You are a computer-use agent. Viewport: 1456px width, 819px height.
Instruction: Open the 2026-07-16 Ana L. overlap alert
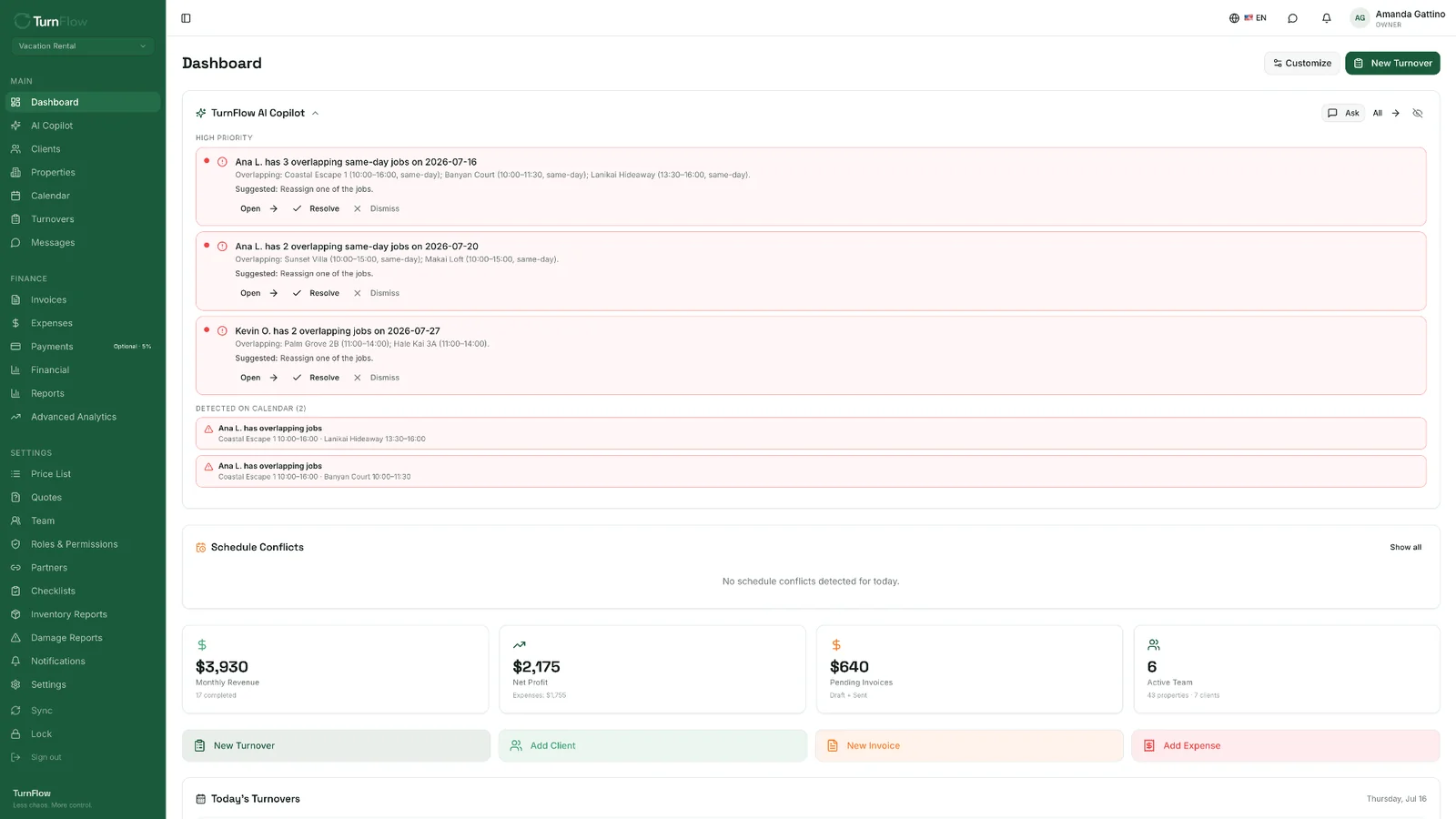pos(258,208)
